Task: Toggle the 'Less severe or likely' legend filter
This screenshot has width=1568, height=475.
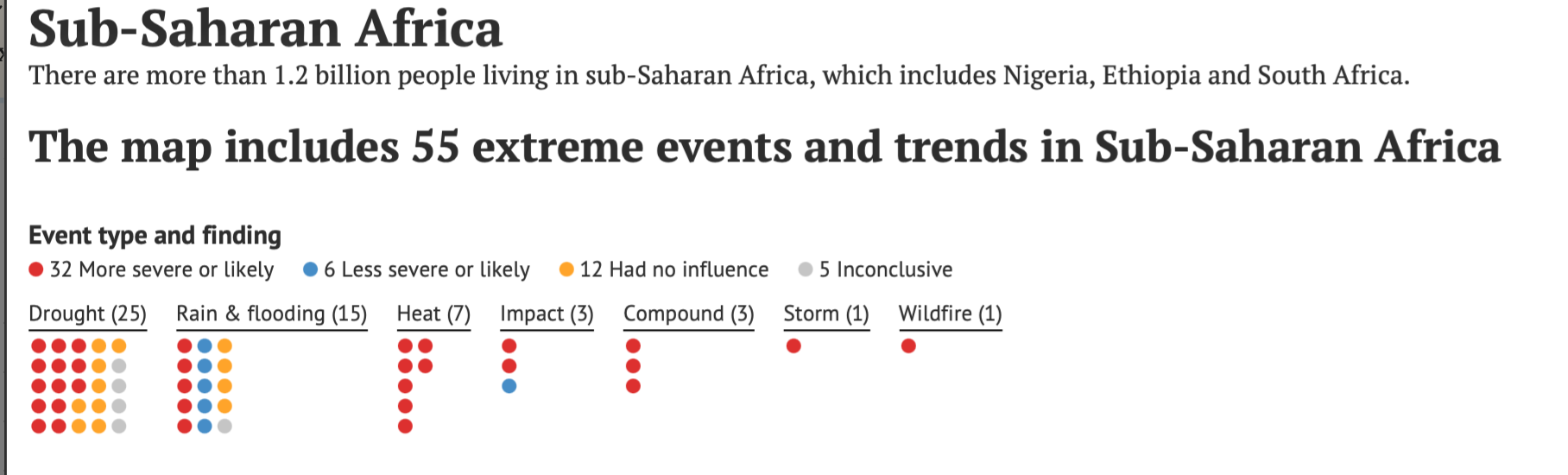Action: pos(416,269)
